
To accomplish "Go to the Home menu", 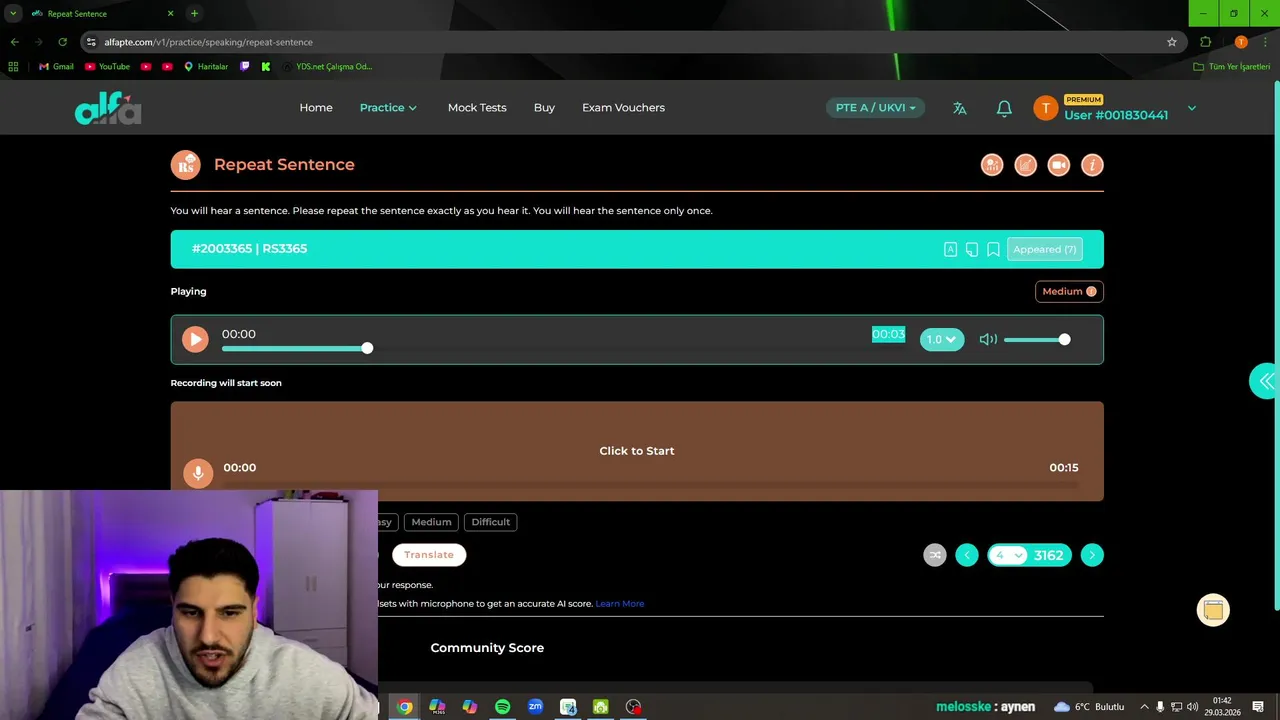I will pyautogui.click(x=316, y=107).
